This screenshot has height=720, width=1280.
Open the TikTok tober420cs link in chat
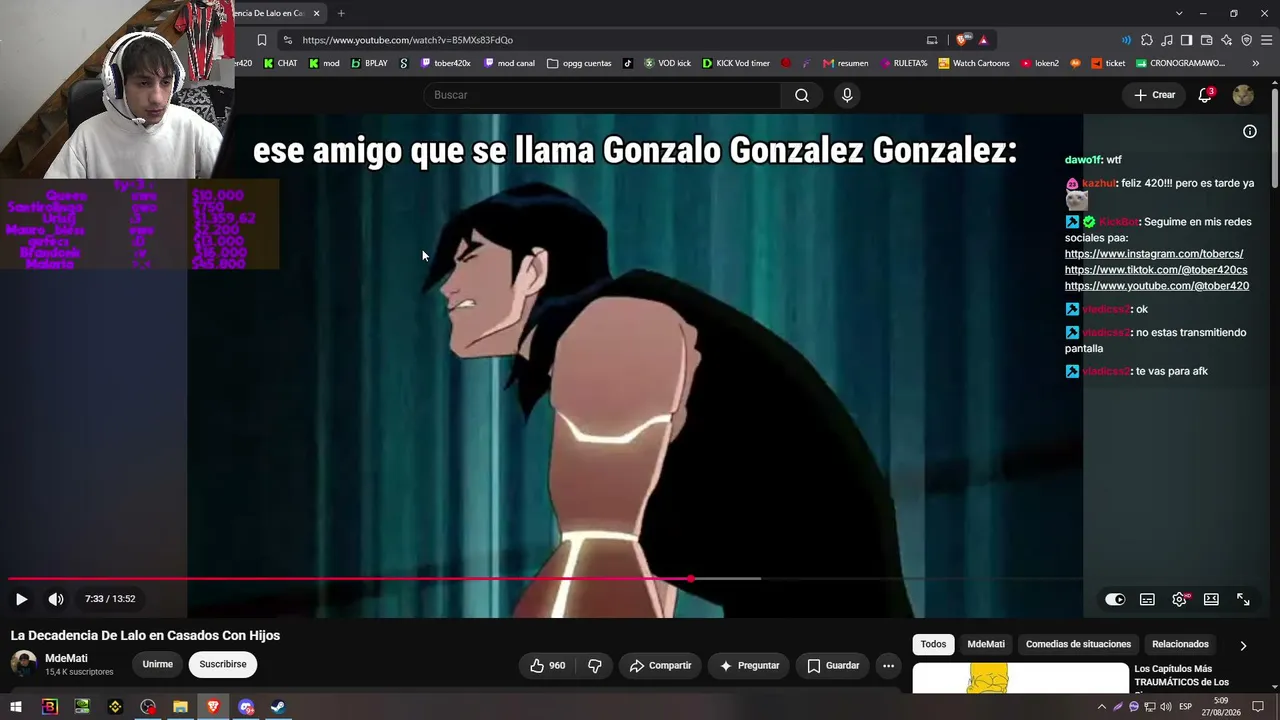(1156, 270)
